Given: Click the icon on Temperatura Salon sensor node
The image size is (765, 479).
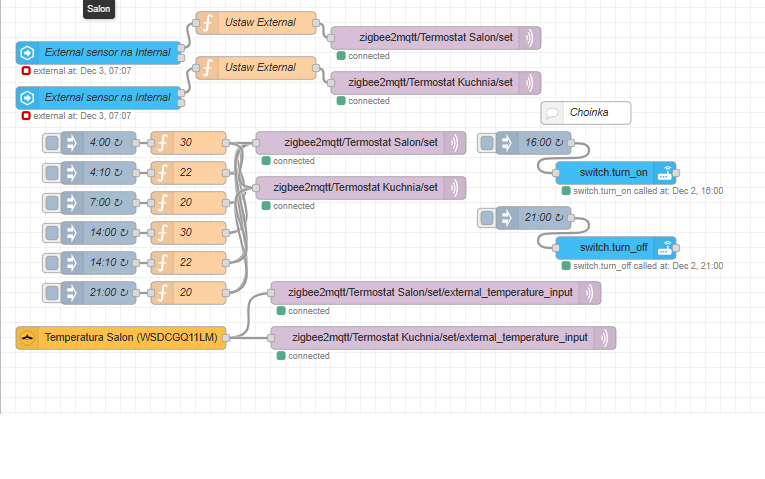Looking at the screenshot, I should coord(28,338).
